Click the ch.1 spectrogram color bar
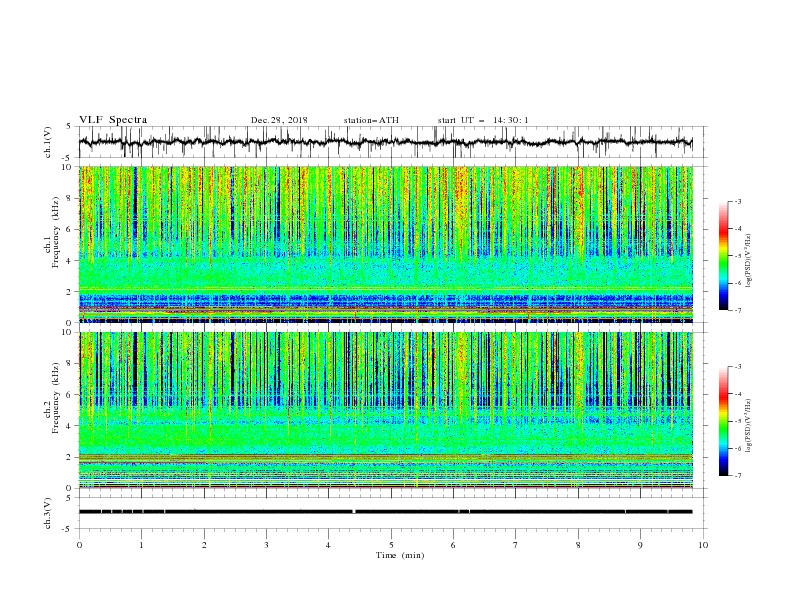 coord(724,256)
